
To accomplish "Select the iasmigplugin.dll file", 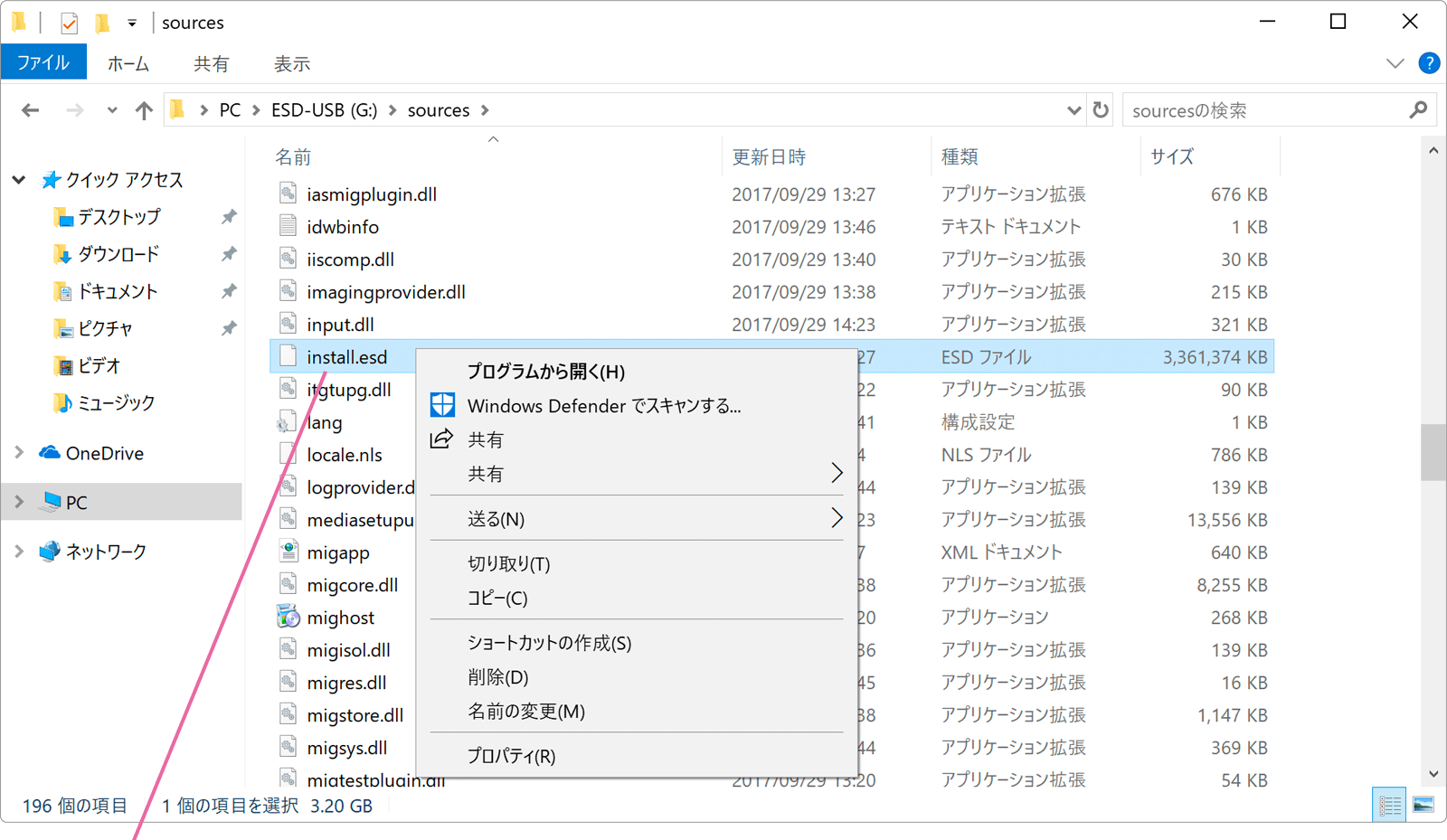I will [372, 194].
